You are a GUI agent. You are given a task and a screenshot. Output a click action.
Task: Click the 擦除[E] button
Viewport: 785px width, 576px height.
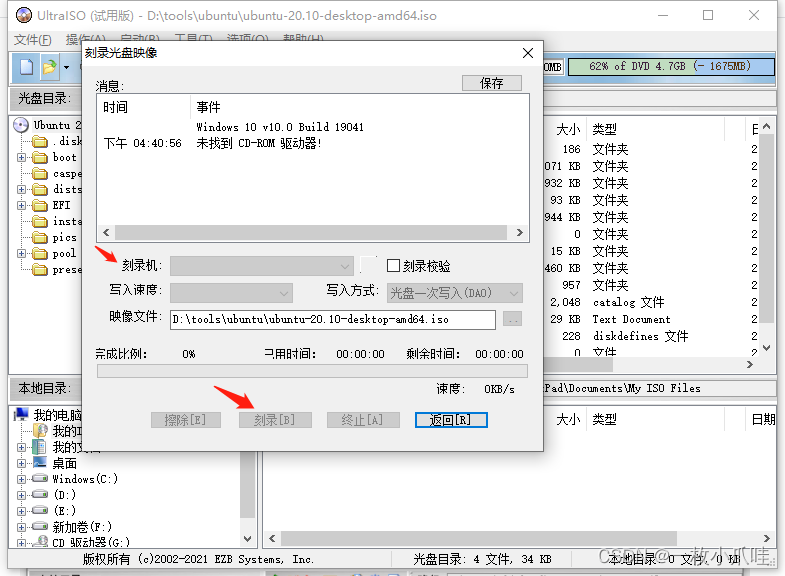186,420
